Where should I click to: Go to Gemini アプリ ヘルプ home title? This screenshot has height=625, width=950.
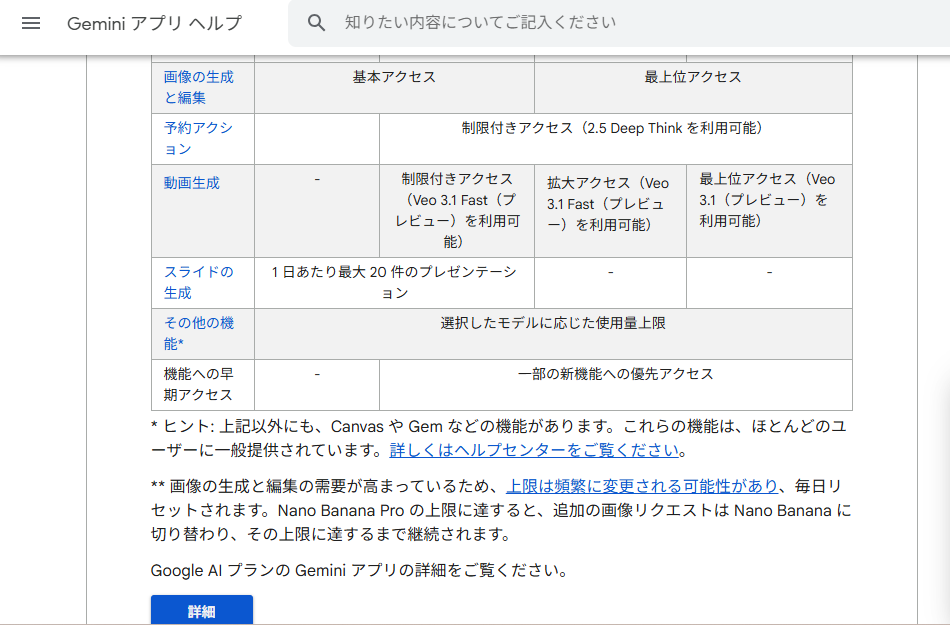click(x=154, y=23)
